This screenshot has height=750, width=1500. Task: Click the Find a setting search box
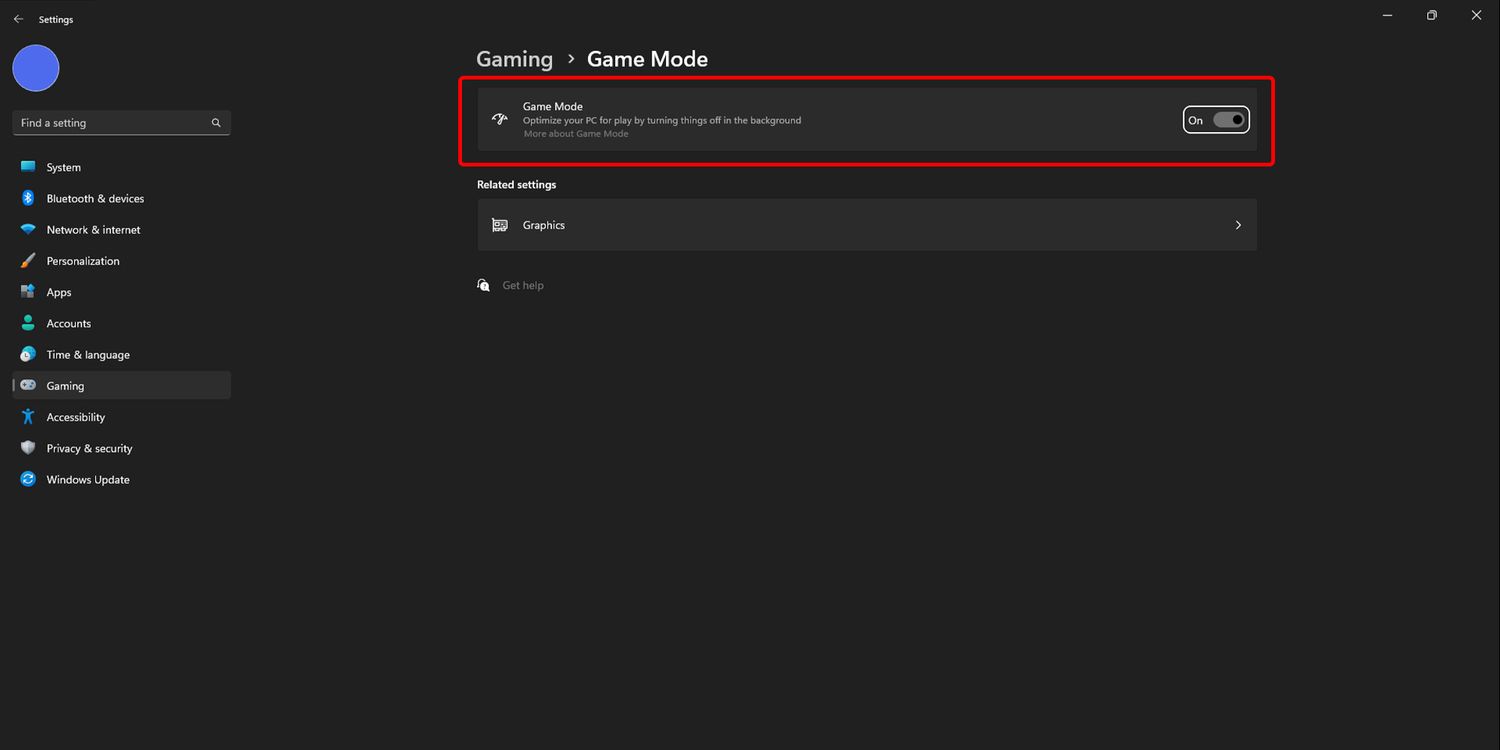coord(110,123)
